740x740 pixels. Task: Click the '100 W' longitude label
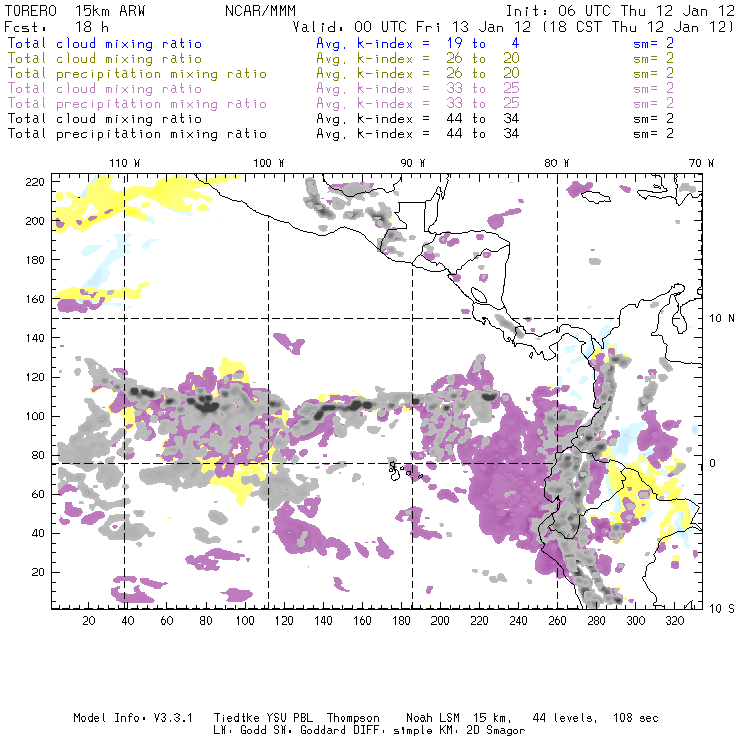tap(269, 163)
